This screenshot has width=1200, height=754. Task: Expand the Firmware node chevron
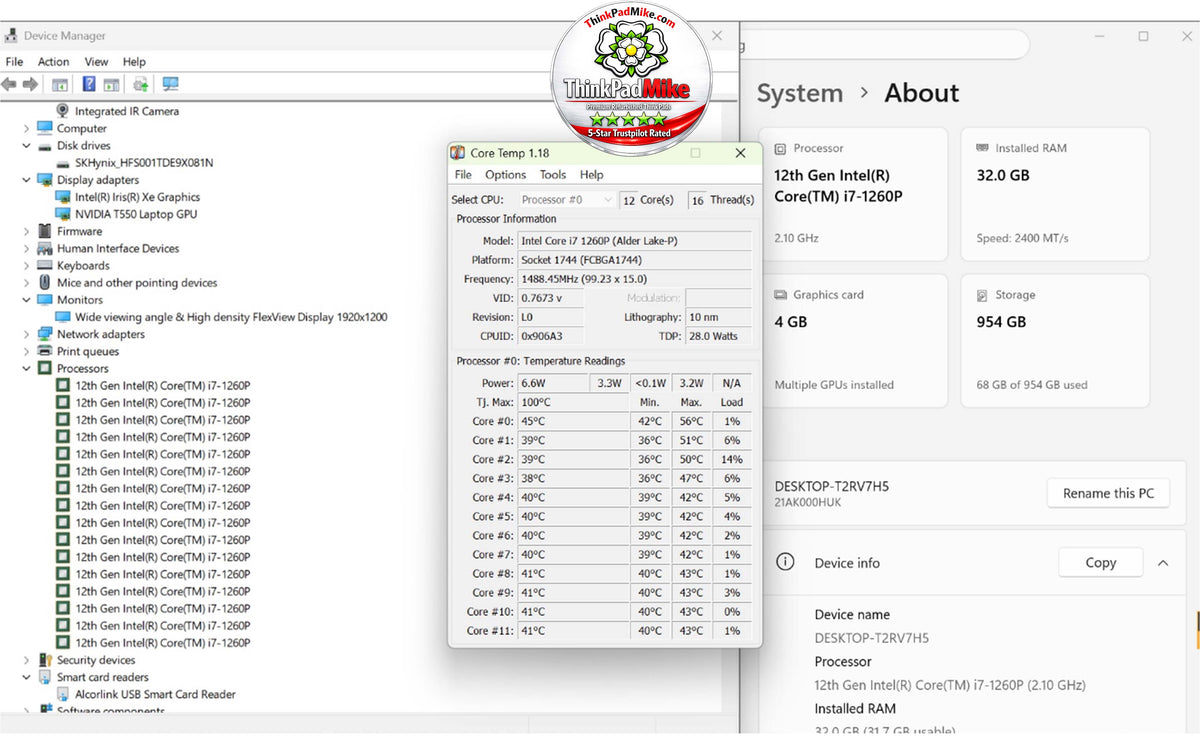pos(26,231)
